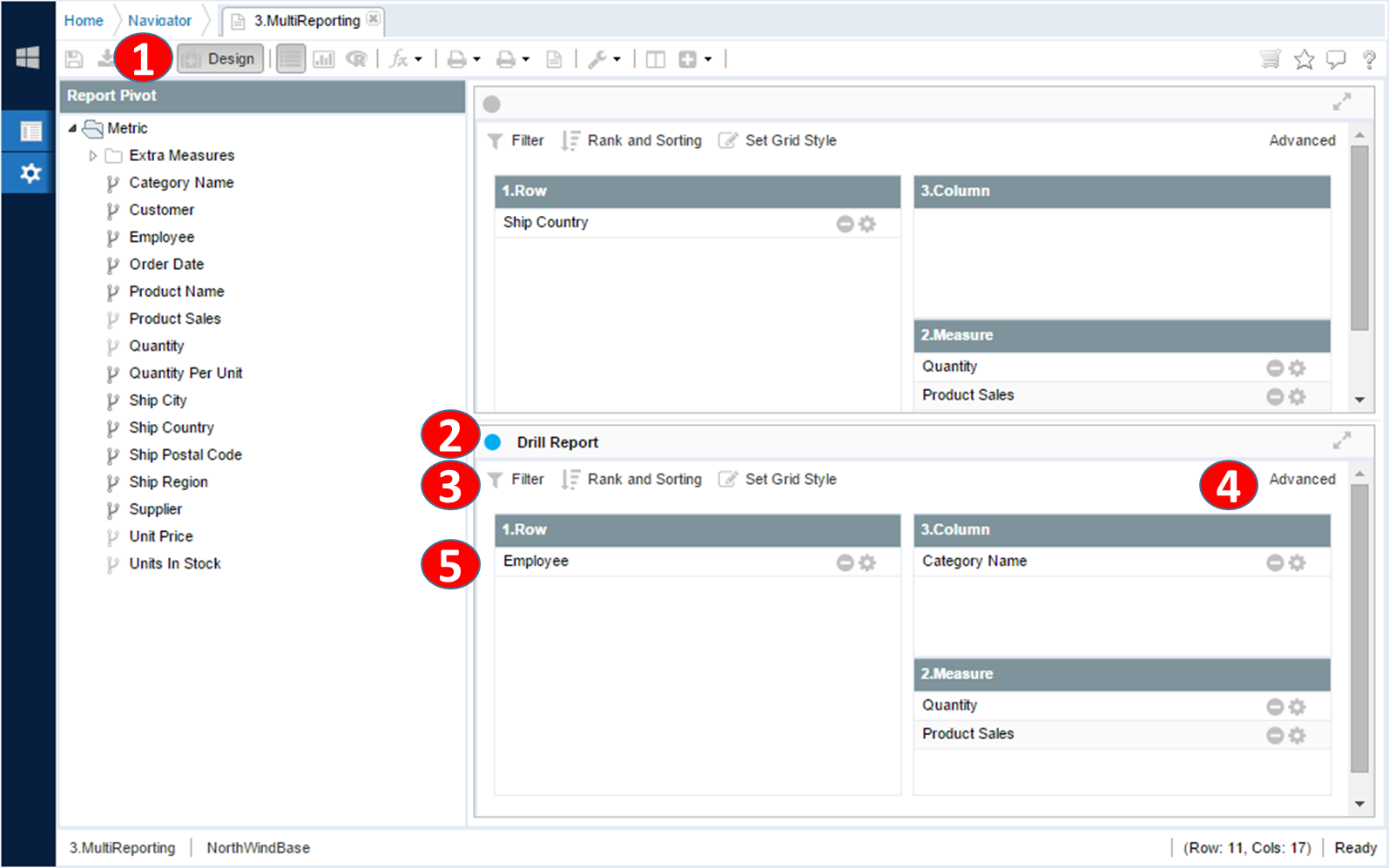
Task: Expand the Extra Measures folder
Action: (93, 156)
